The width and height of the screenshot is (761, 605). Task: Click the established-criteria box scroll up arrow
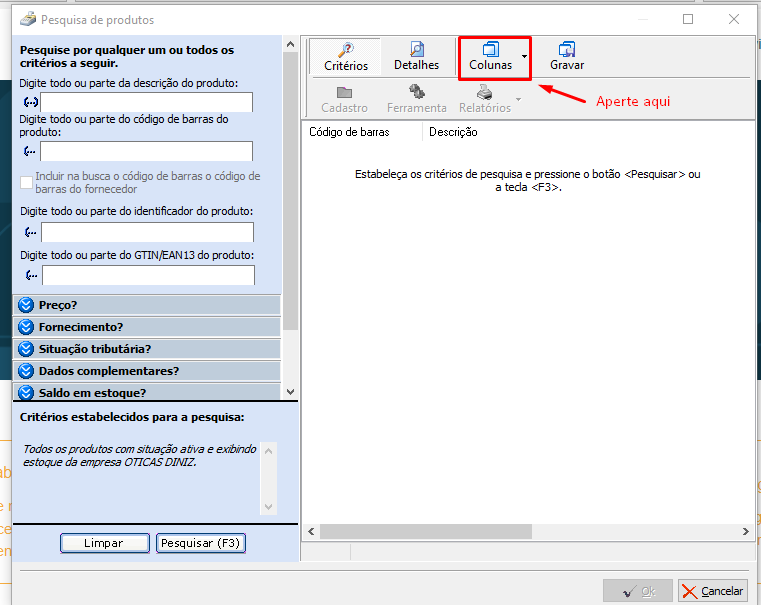[x=268, y=451]
